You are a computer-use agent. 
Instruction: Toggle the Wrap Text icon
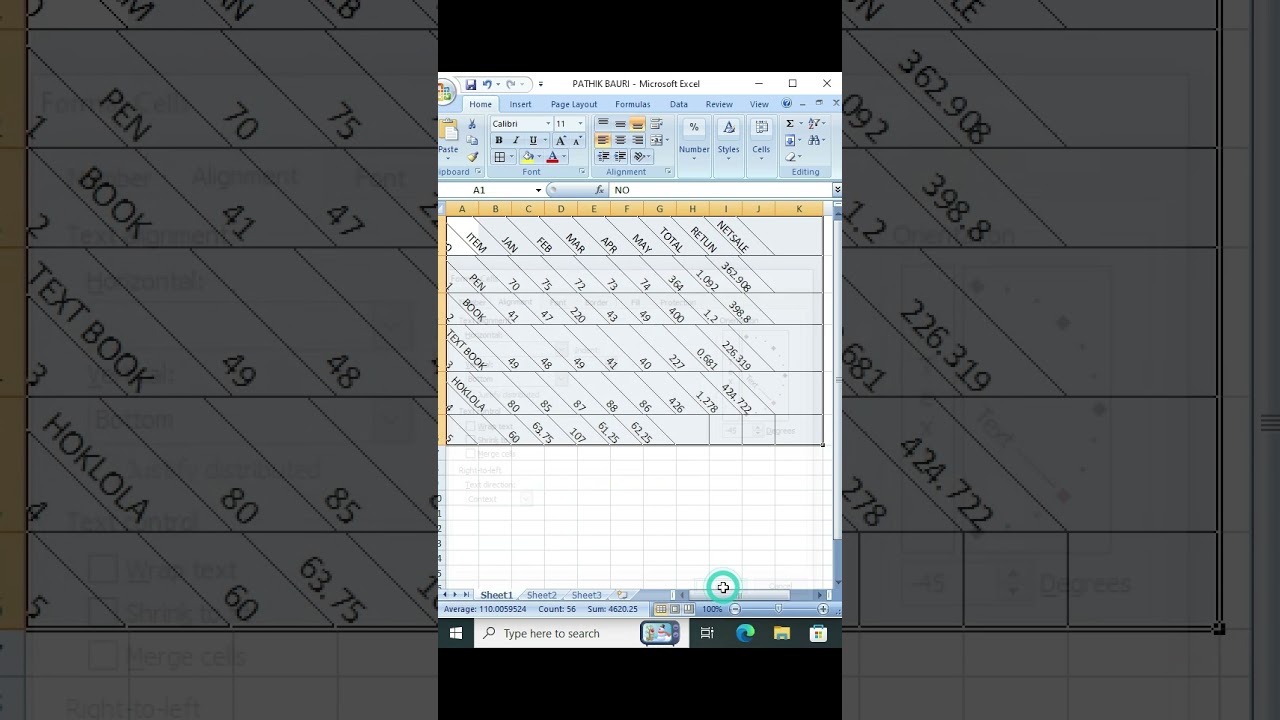point(657,124)
